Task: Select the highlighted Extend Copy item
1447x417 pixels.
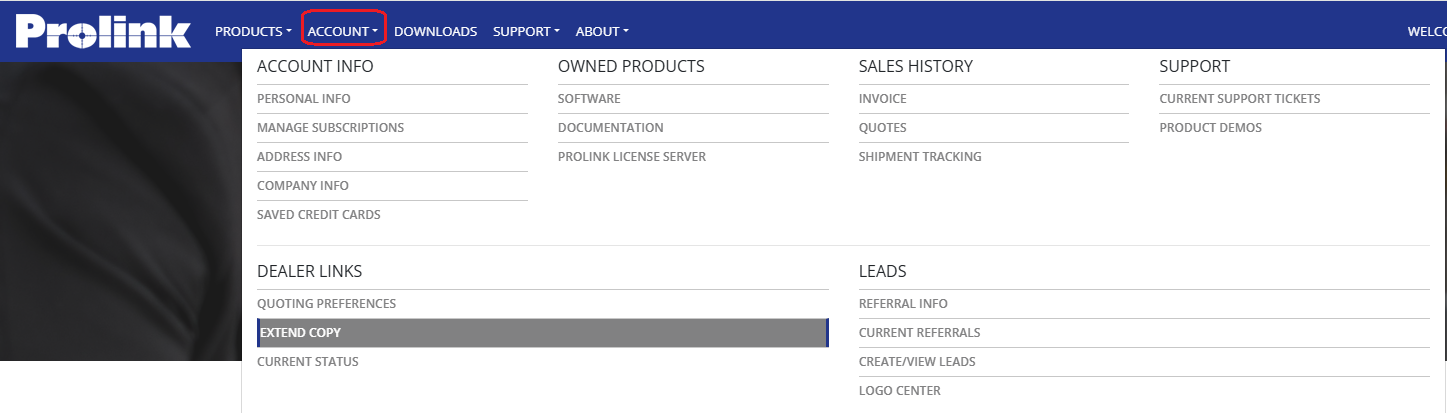Action: pos(543,333)
